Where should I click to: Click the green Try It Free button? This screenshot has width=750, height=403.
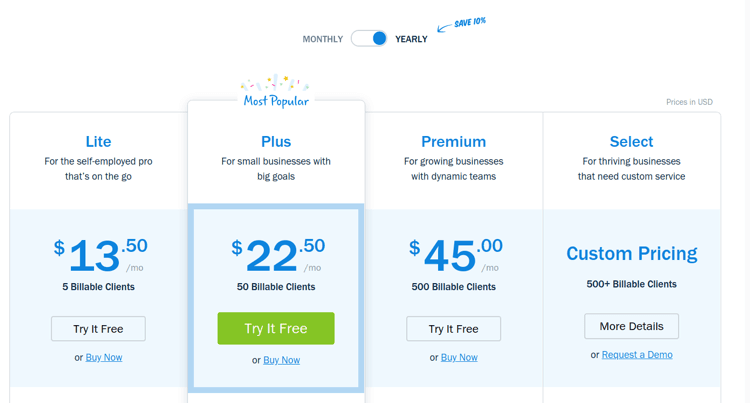[276, 328]
